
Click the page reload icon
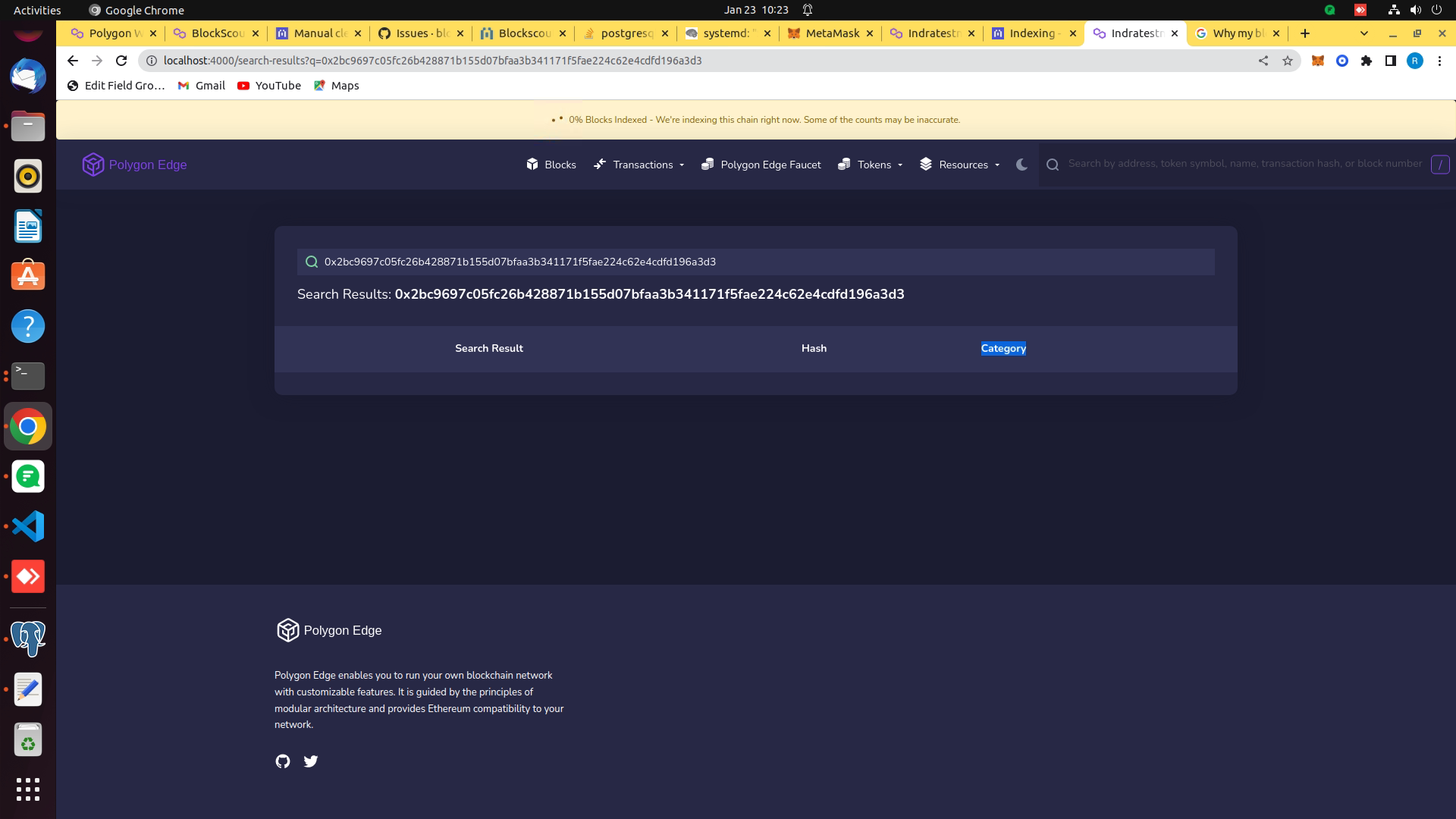[121, 61]
